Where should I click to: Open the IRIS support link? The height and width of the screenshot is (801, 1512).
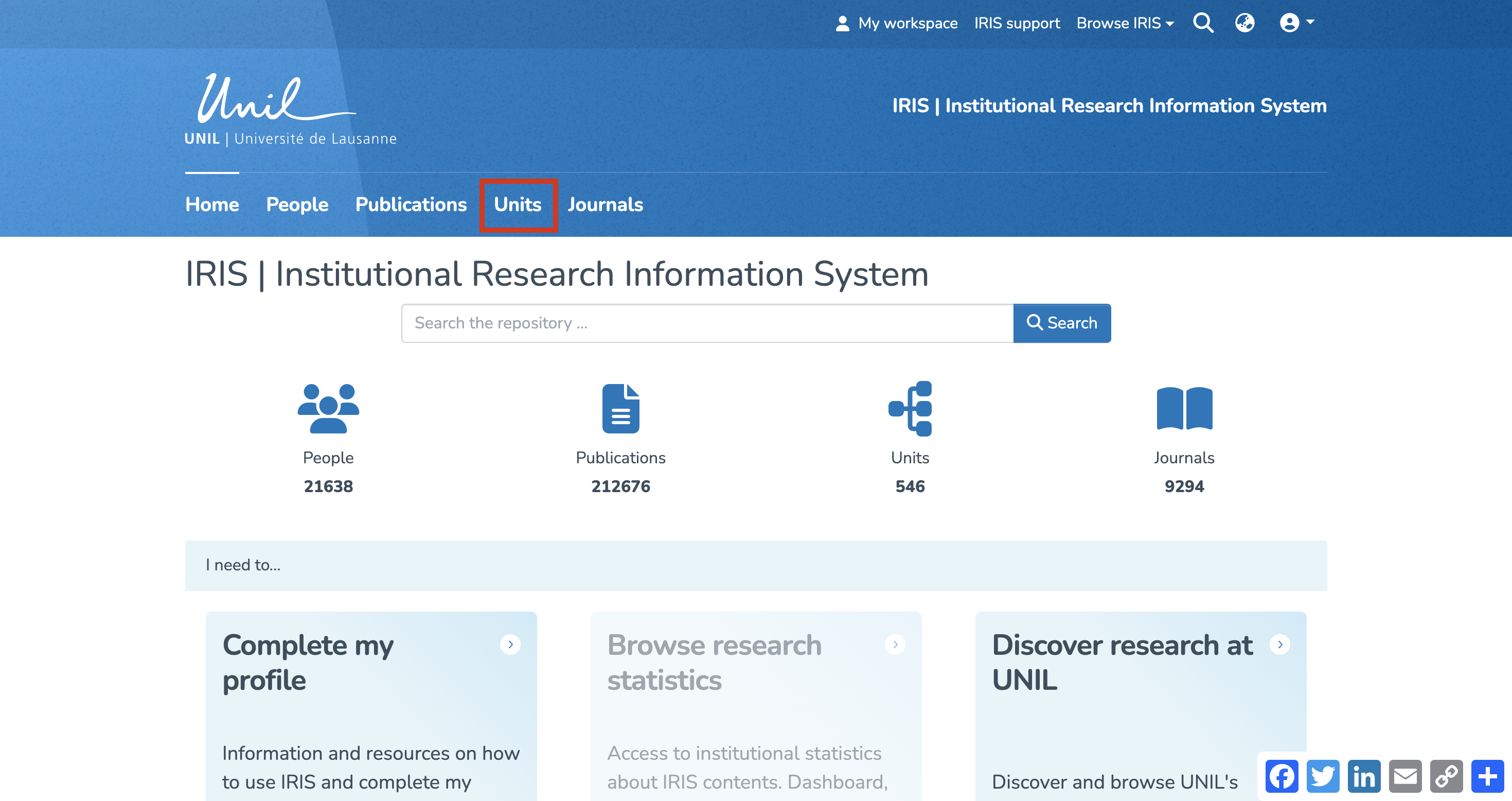1017,23
